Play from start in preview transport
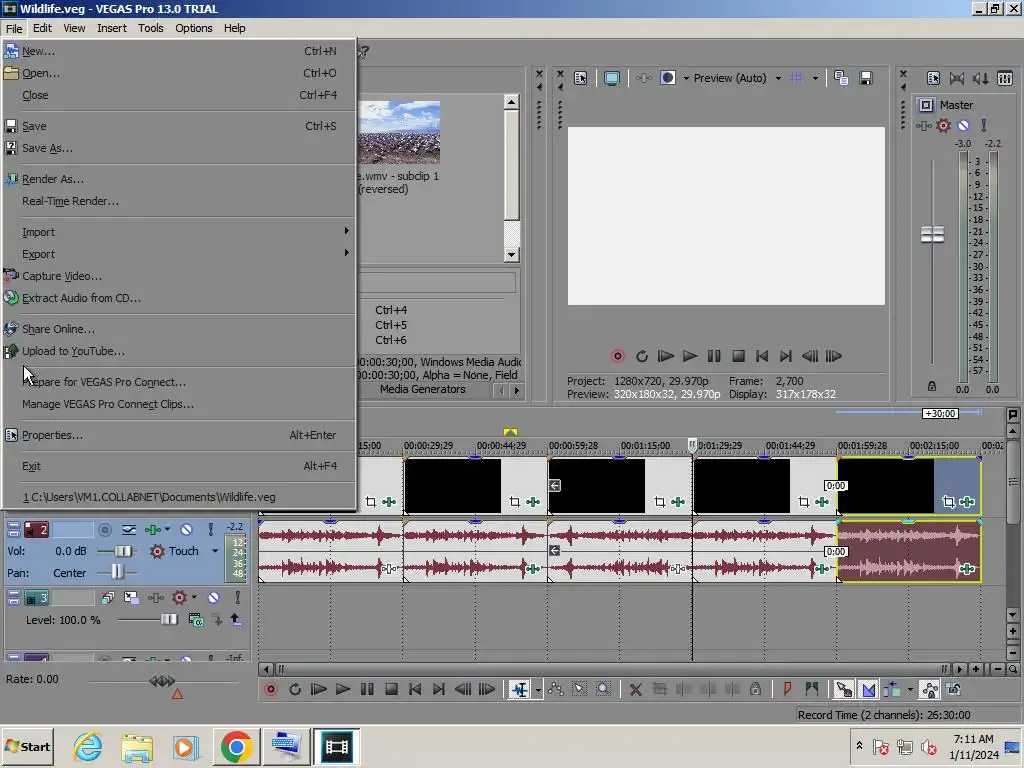 click(x=665, y=356)
